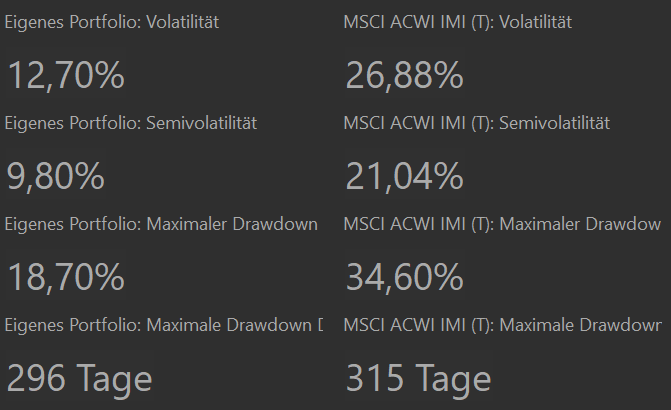
Task: Select the 34,60% benchmark drawdown value
Action: click(404, 277)
